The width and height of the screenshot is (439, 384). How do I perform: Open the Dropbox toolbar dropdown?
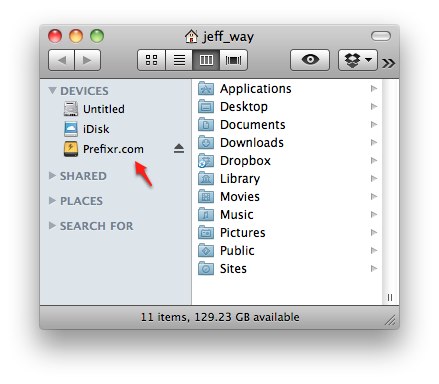[358, 60]
